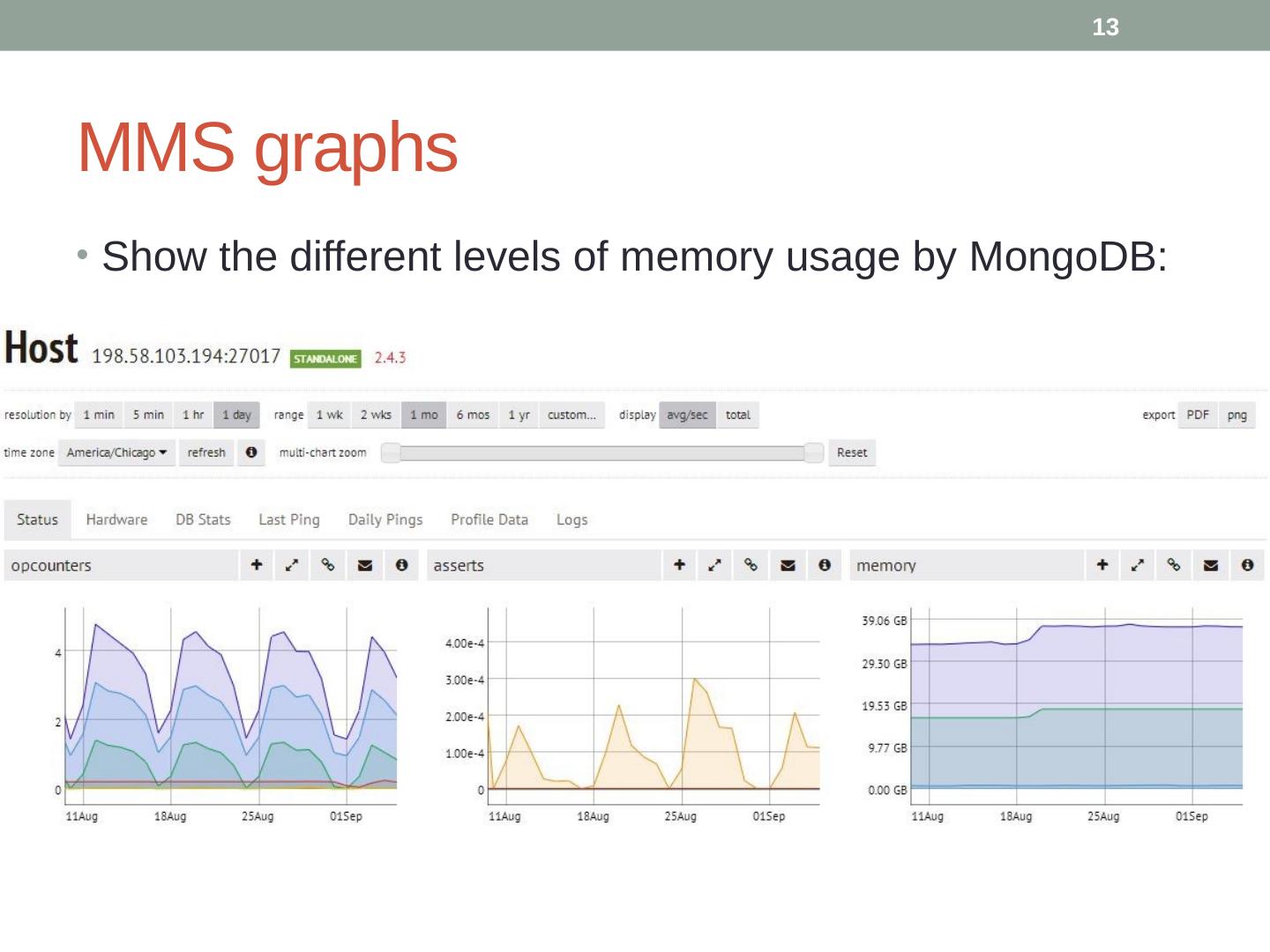Viewport: 1270px width, 952px height.
Task: Select the 2 wks range
Action: tap(376, 415)
